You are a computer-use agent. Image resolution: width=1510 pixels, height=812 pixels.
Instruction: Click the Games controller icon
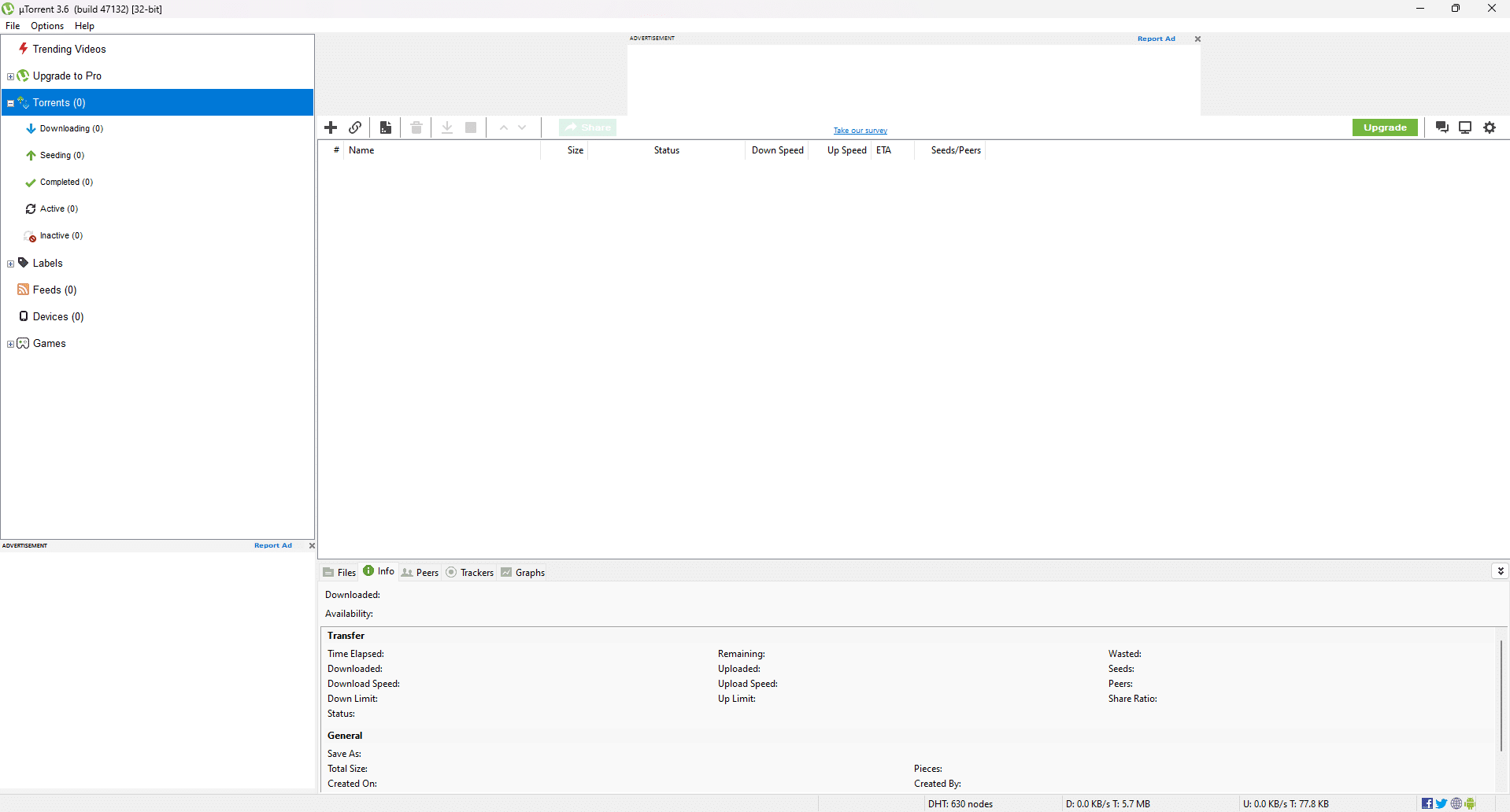(x=24, y=343)
